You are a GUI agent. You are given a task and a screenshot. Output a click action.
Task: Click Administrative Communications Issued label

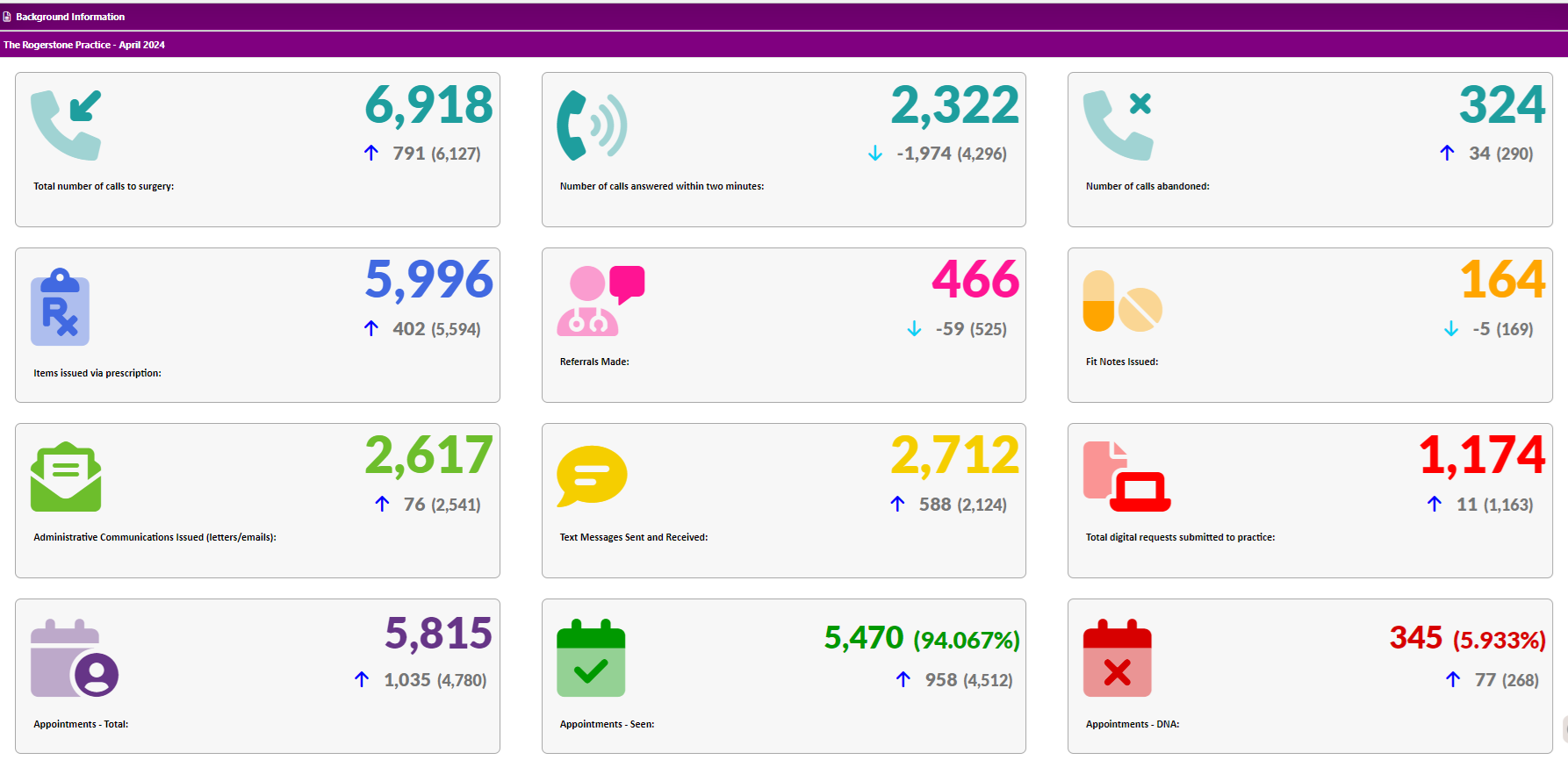[x=155, y=537]
